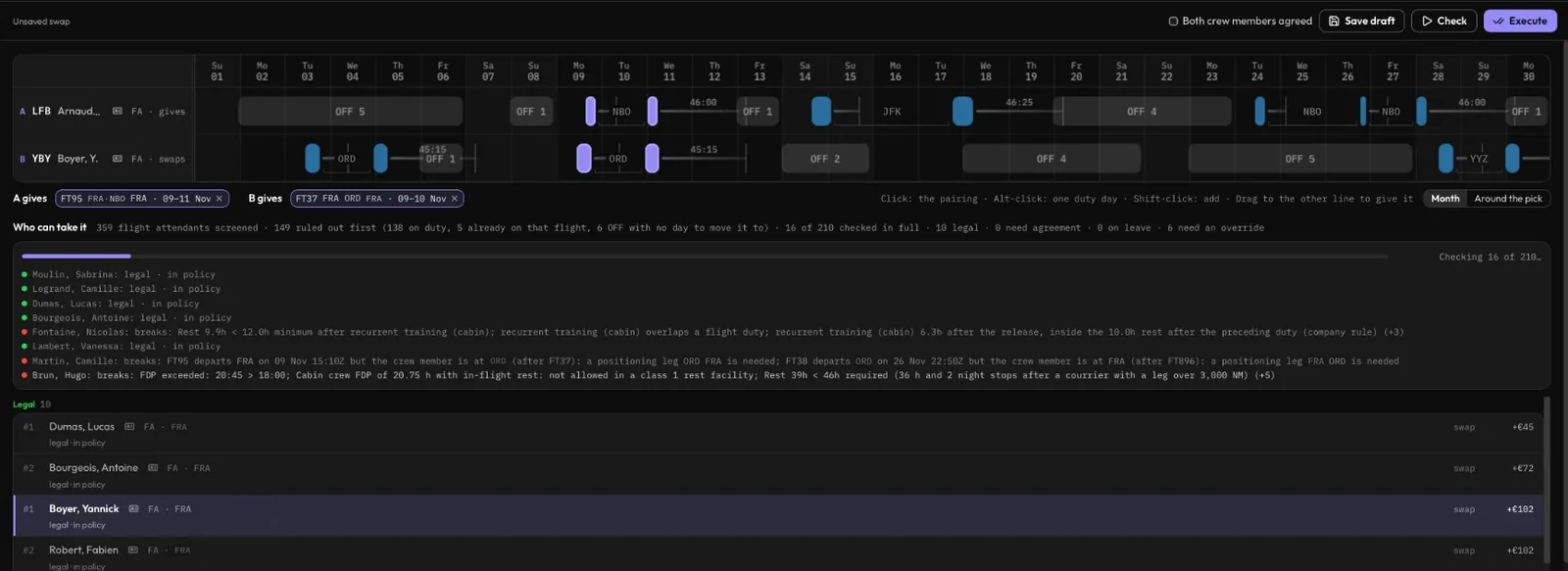Click the OFF 5 block on Arnaud's row
Image resolution: width=1568 pixels, height=571 pixels.
(x=350, y=112)
